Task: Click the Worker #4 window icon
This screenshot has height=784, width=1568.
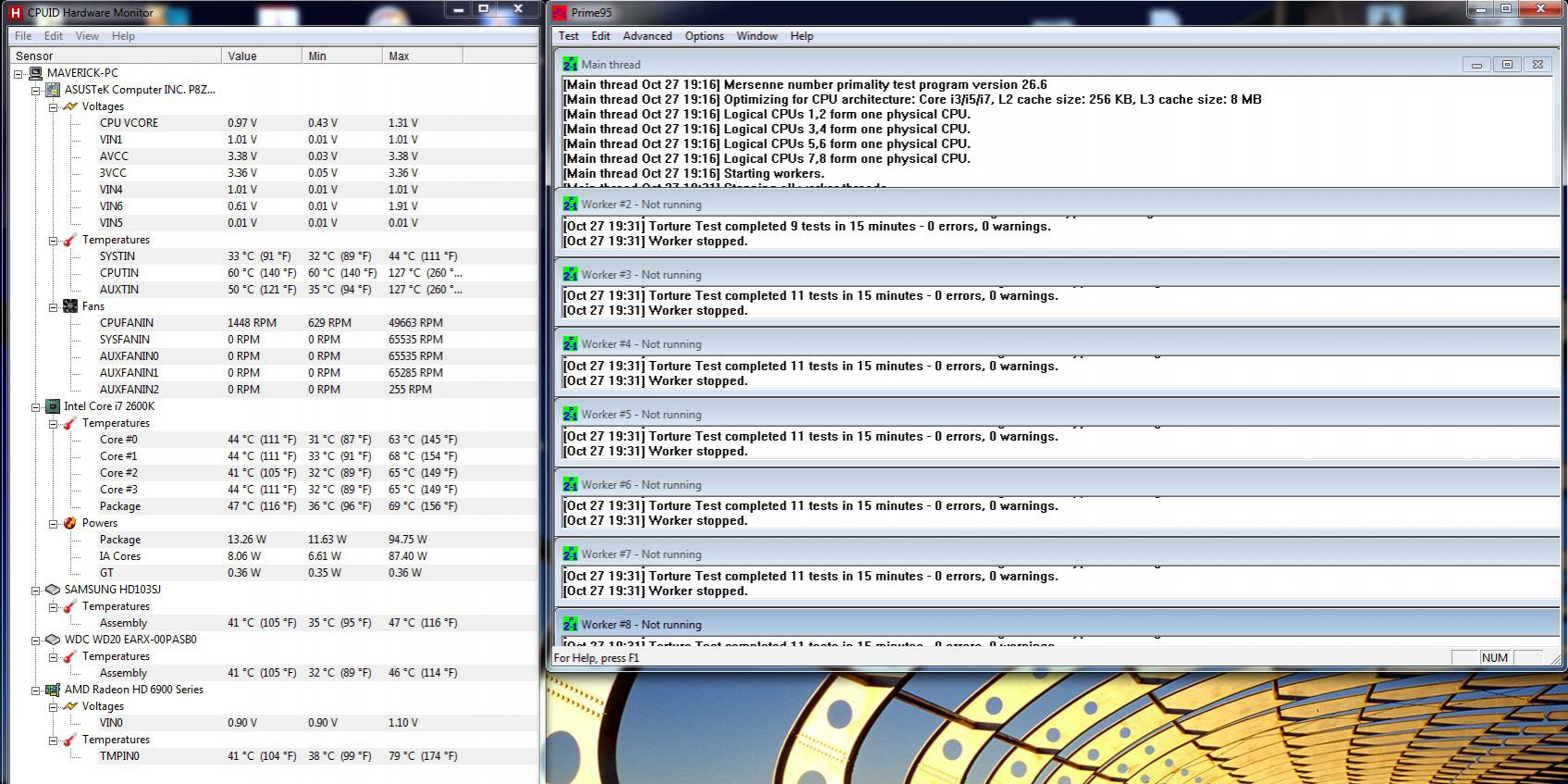Action: pos(570,343)
